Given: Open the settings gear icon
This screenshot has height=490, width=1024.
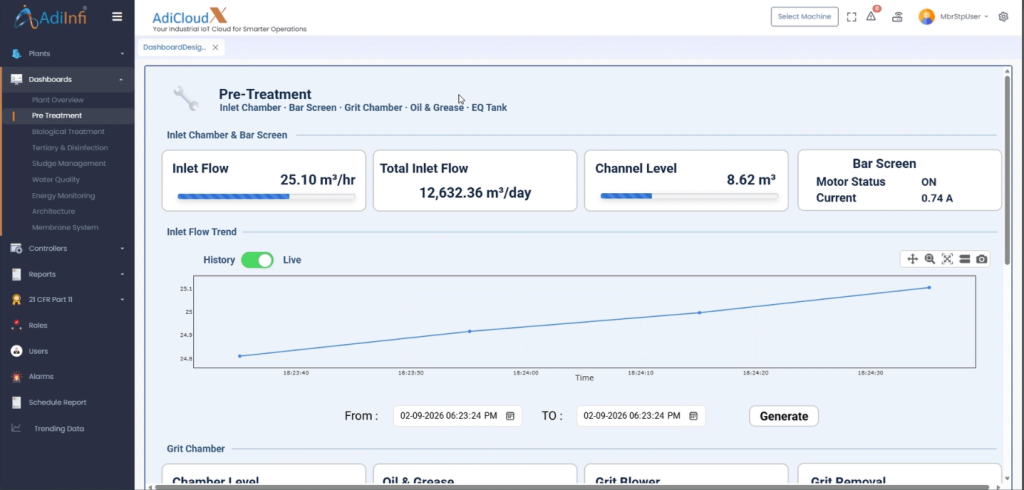Looking at the screenshot, I should (1004, 17).
